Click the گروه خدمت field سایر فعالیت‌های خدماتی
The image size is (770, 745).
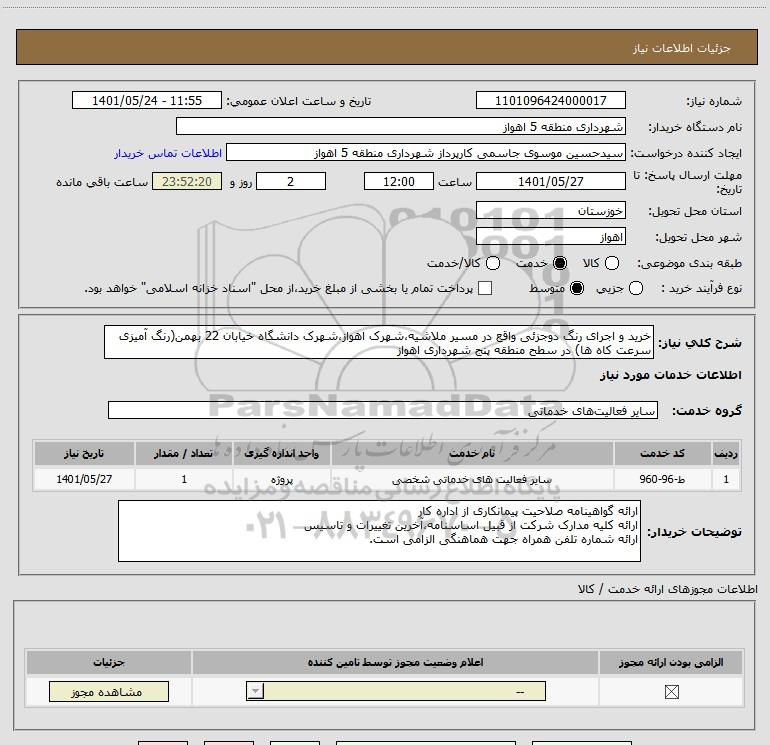(x=383, y=411)
